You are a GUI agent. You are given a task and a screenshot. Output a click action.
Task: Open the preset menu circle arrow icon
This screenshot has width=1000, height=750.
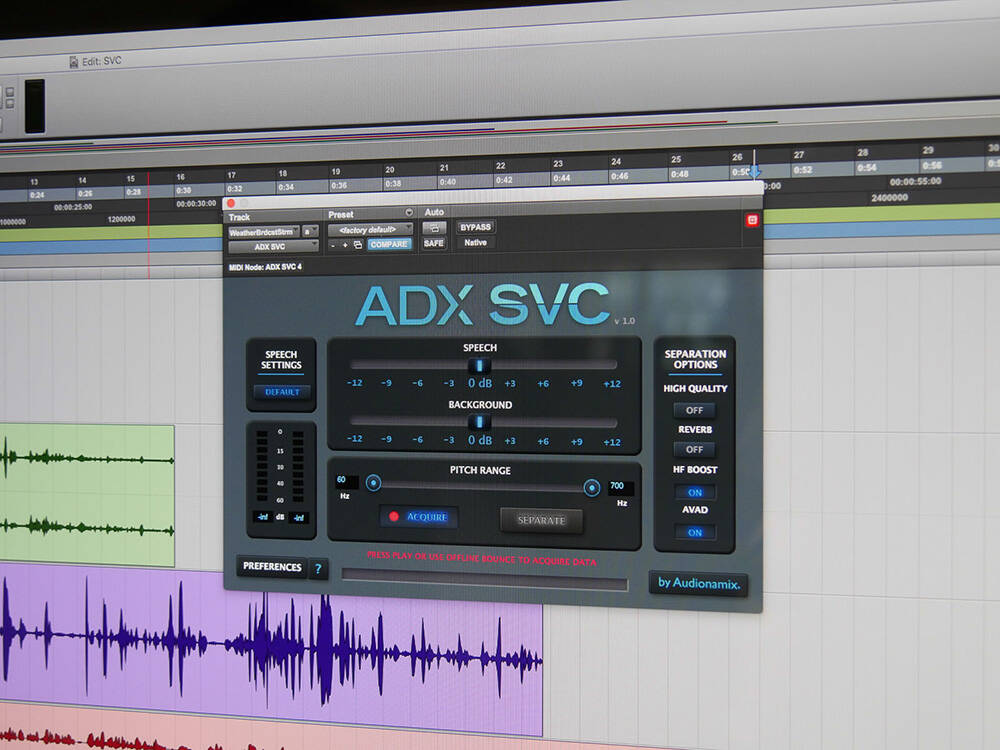(x=409, y=212)
